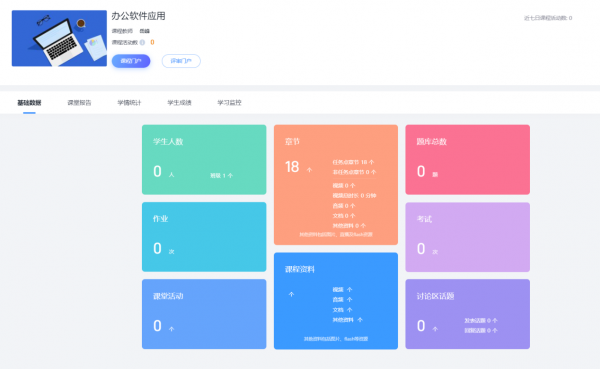
Task: Click the orange 0 beside 课程活动数
Action: pos(152,42)
